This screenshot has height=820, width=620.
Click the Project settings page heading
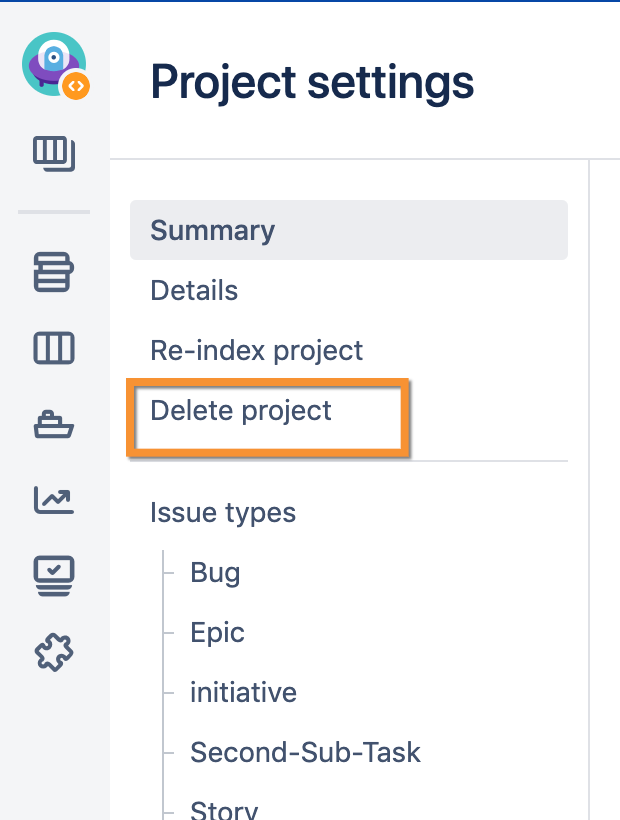(313, 82)
